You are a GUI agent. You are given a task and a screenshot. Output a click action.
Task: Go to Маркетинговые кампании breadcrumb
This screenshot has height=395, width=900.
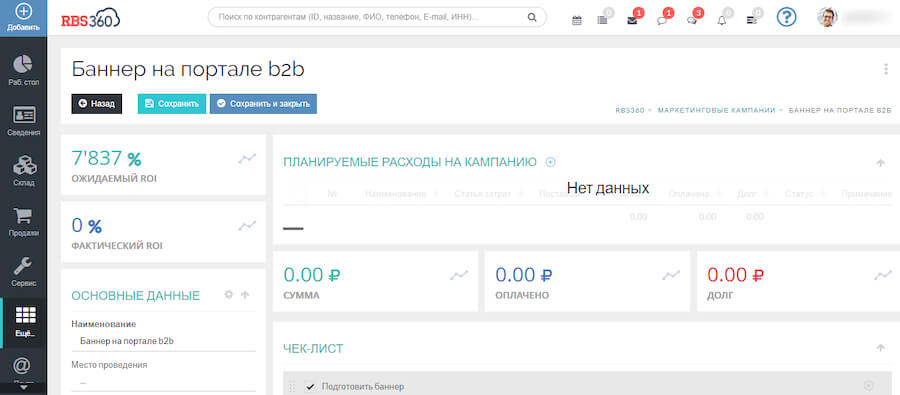716,110
